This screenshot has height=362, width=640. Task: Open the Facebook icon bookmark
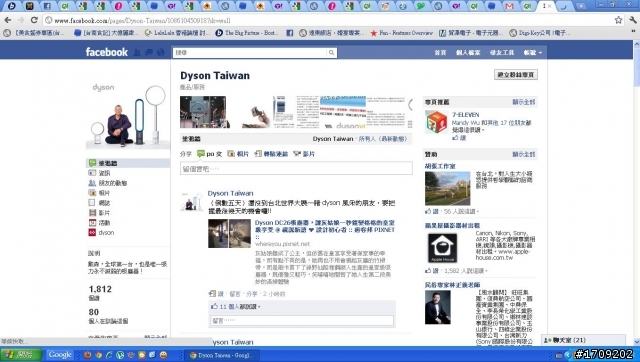289,33
